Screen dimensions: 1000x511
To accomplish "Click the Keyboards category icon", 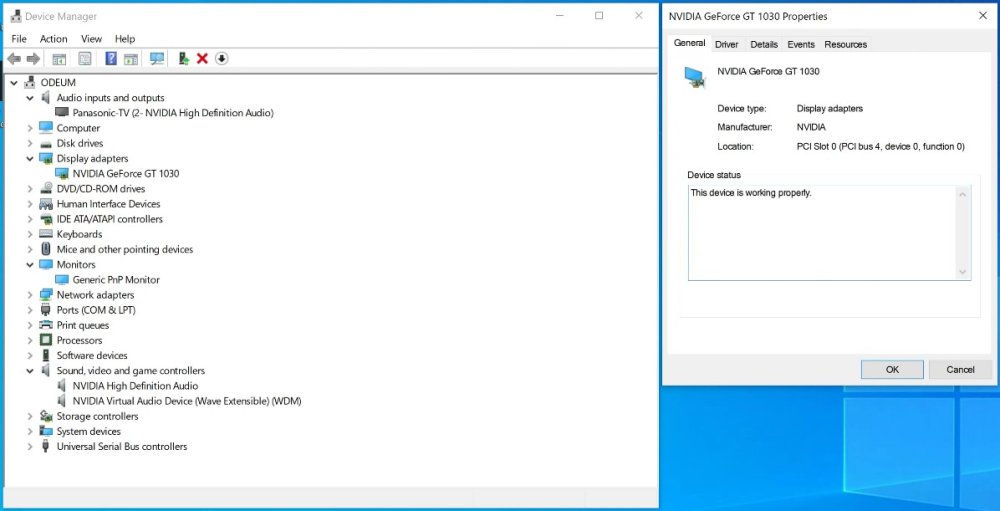I will 45,234.
